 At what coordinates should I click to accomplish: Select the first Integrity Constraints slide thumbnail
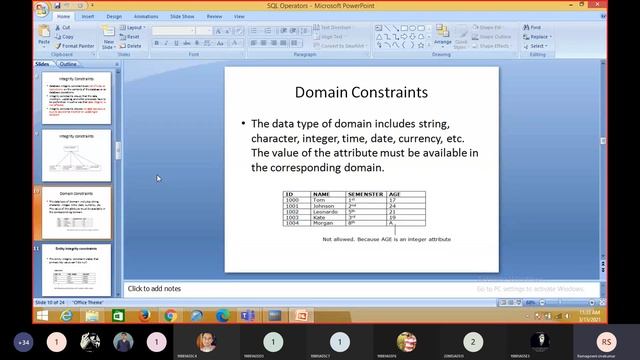[76, 98]
